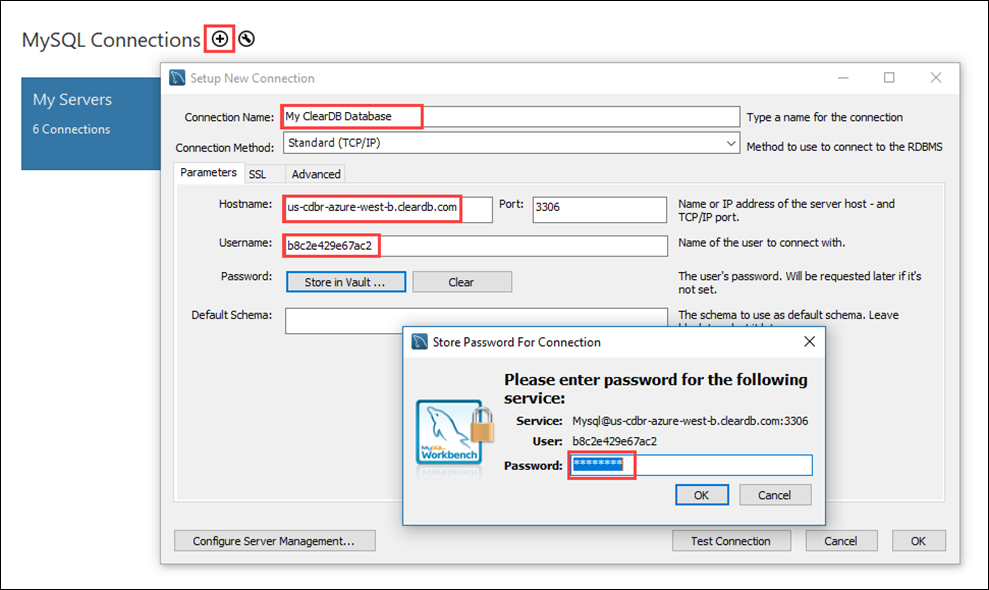
Task: Add a new MySQL connection with plus icon
Action: [219, 39]
